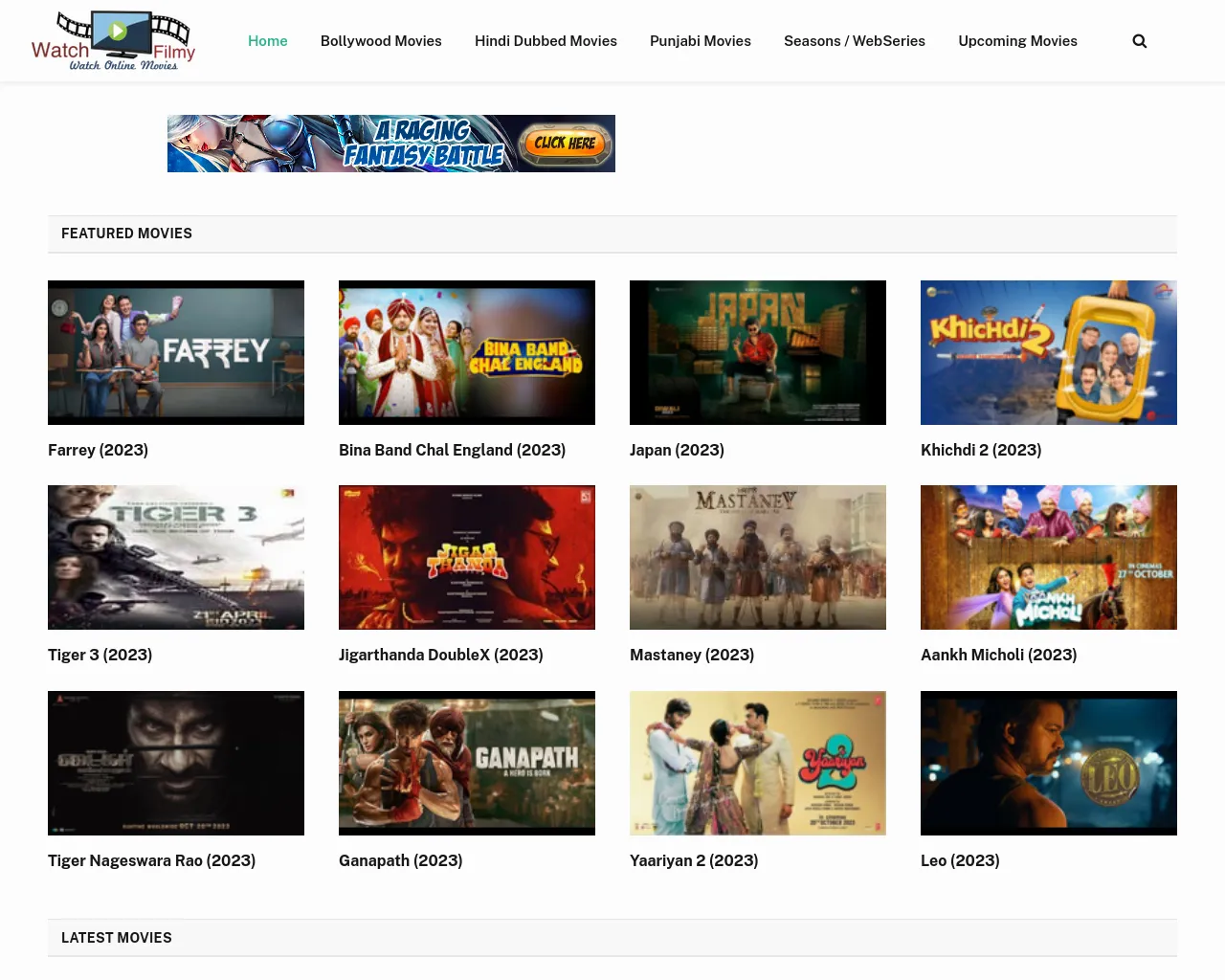This screenshot has width=1225, height=980.
Task: Click the Leo (2023) title link
Action: (960, 860)
